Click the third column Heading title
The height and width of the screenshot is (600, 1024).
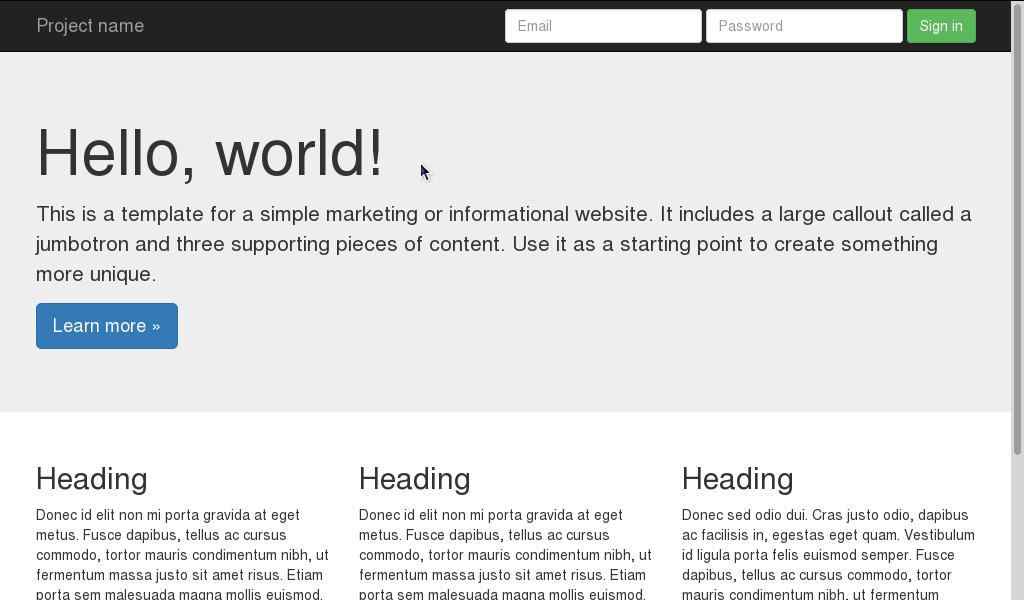click(x=737, y=479)
